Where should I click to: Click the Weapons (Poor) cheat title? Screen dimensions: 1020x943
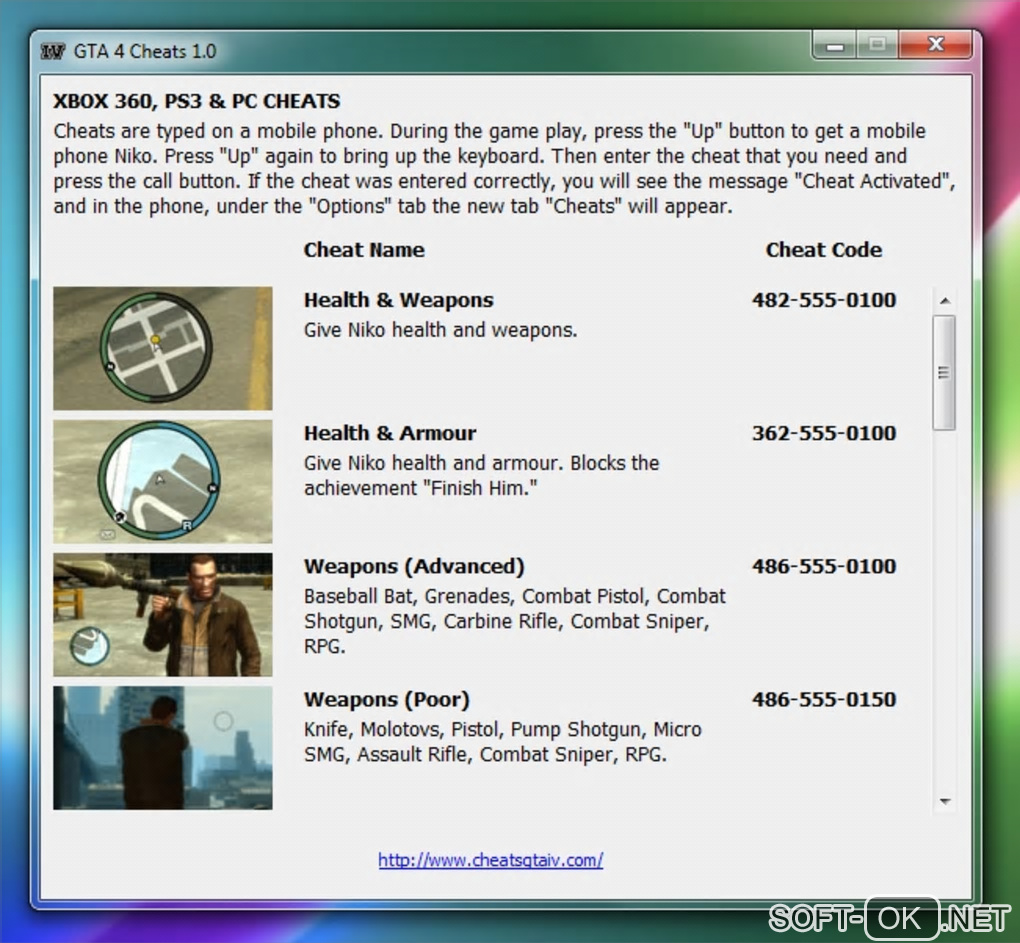tap(386, 700)
